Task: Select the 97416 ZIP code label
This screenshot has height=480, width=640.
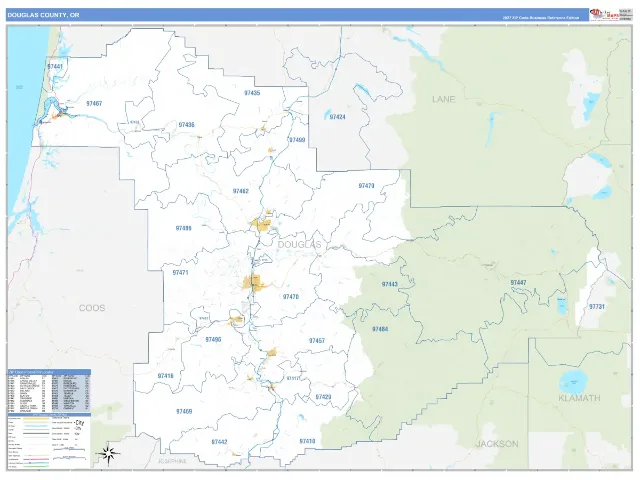Action: click(x=165, y=376)
